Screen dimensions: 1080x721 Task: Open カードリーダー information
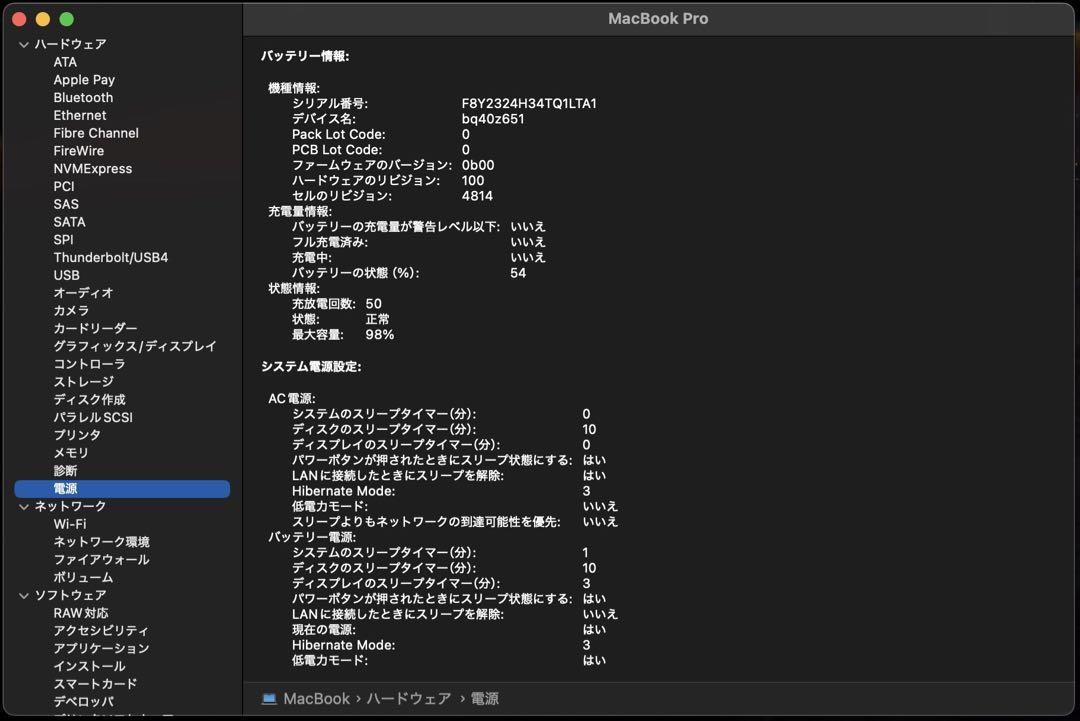click(95, 328)
